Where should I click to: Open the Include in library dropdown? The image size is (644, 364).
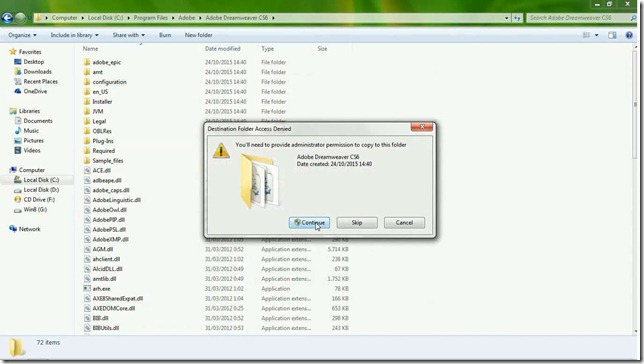click(x=74, y=35)
